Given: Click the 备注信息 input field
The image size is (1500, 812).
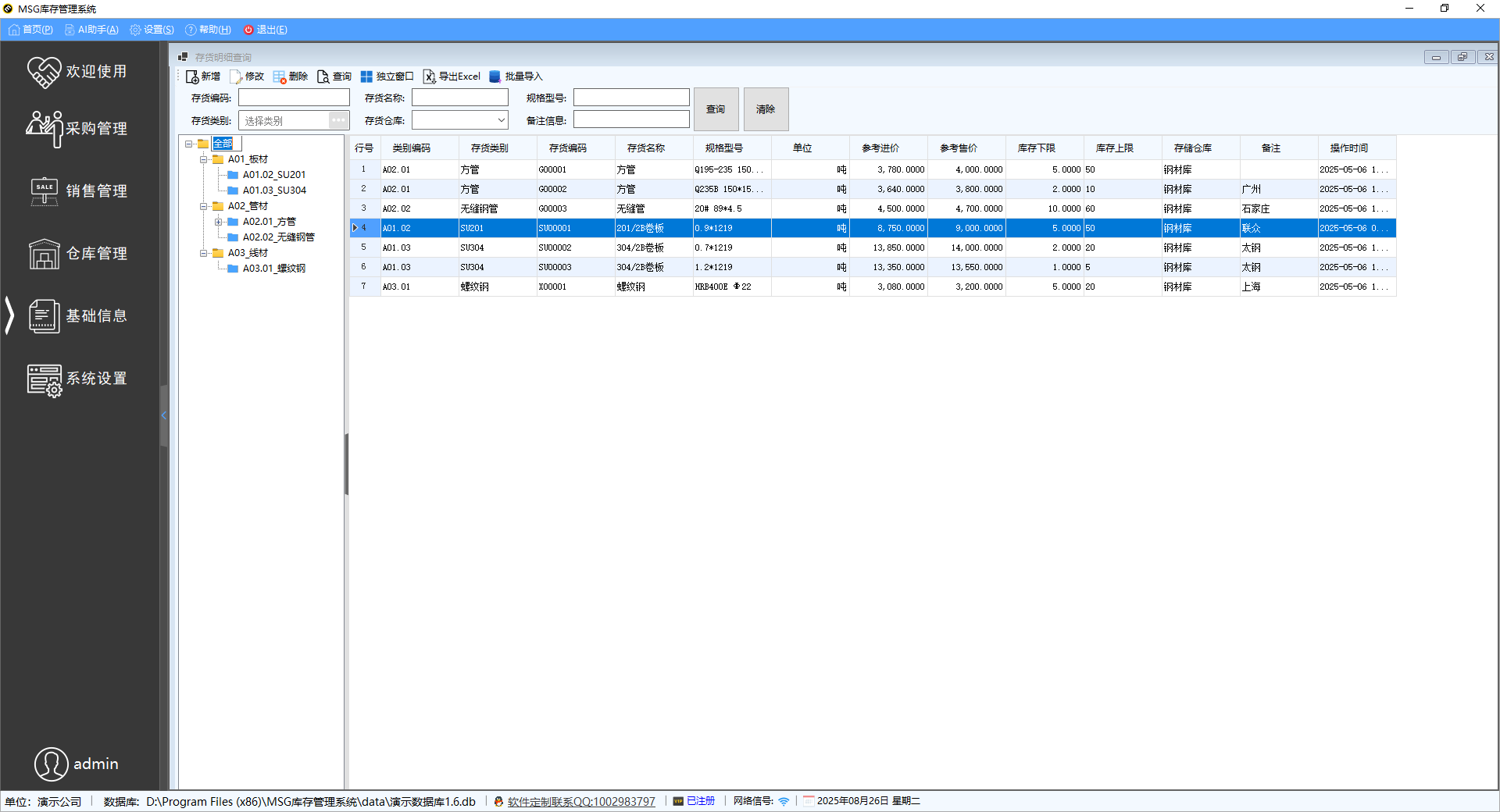Looking at the screenshot, I should coord(631,119).
